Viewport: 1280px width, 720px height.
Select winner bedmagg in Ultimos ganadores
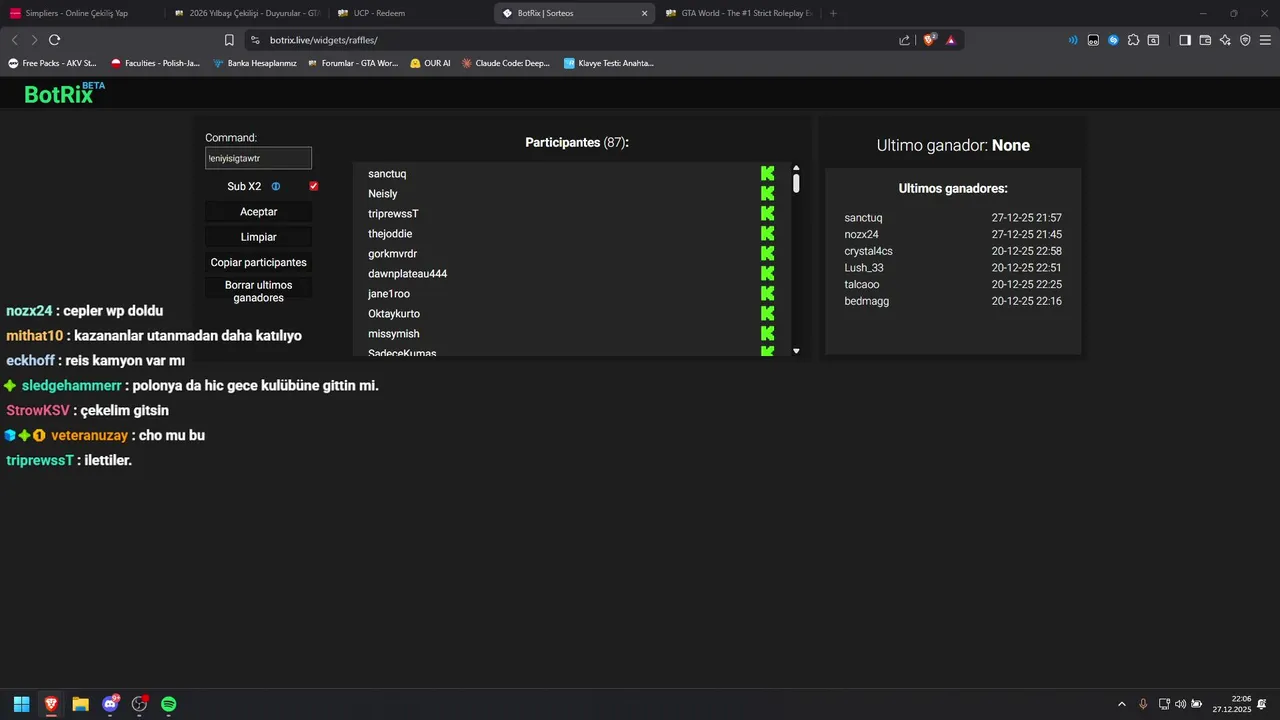point(867,301)
